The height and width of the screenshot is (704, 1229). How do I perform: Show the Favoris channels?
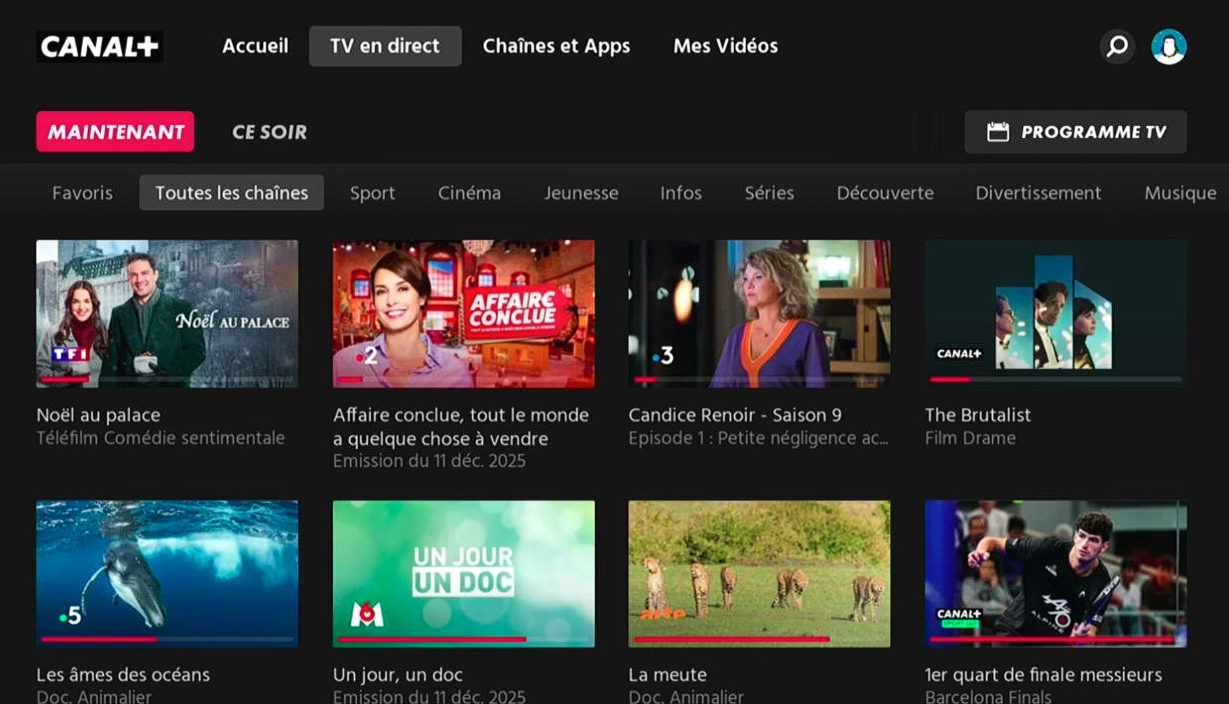click(82, 193)
